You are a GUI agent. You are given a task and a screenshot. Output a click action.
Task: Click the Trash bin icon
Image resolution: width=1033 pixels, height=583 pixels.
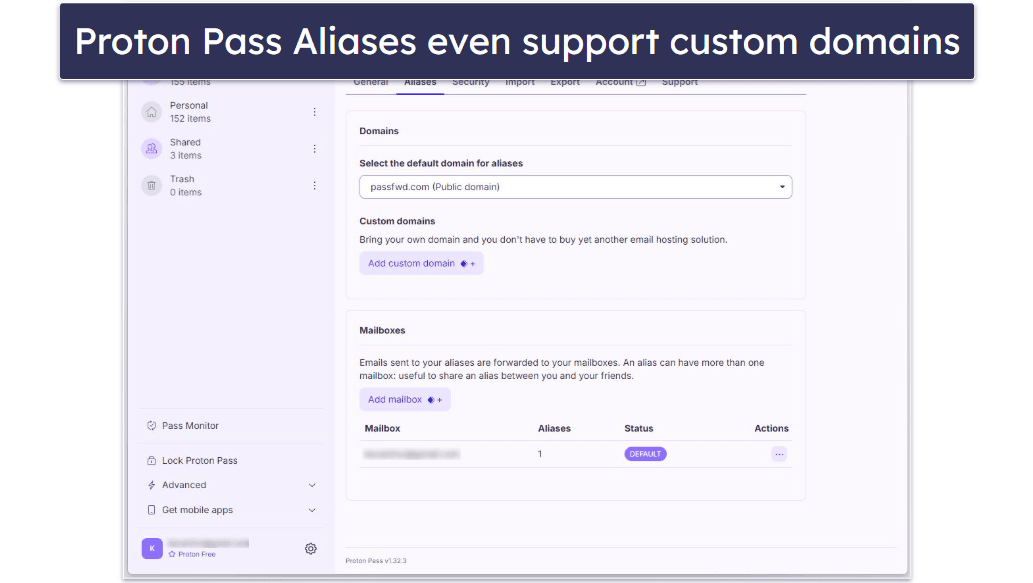(x=152, y=186)
